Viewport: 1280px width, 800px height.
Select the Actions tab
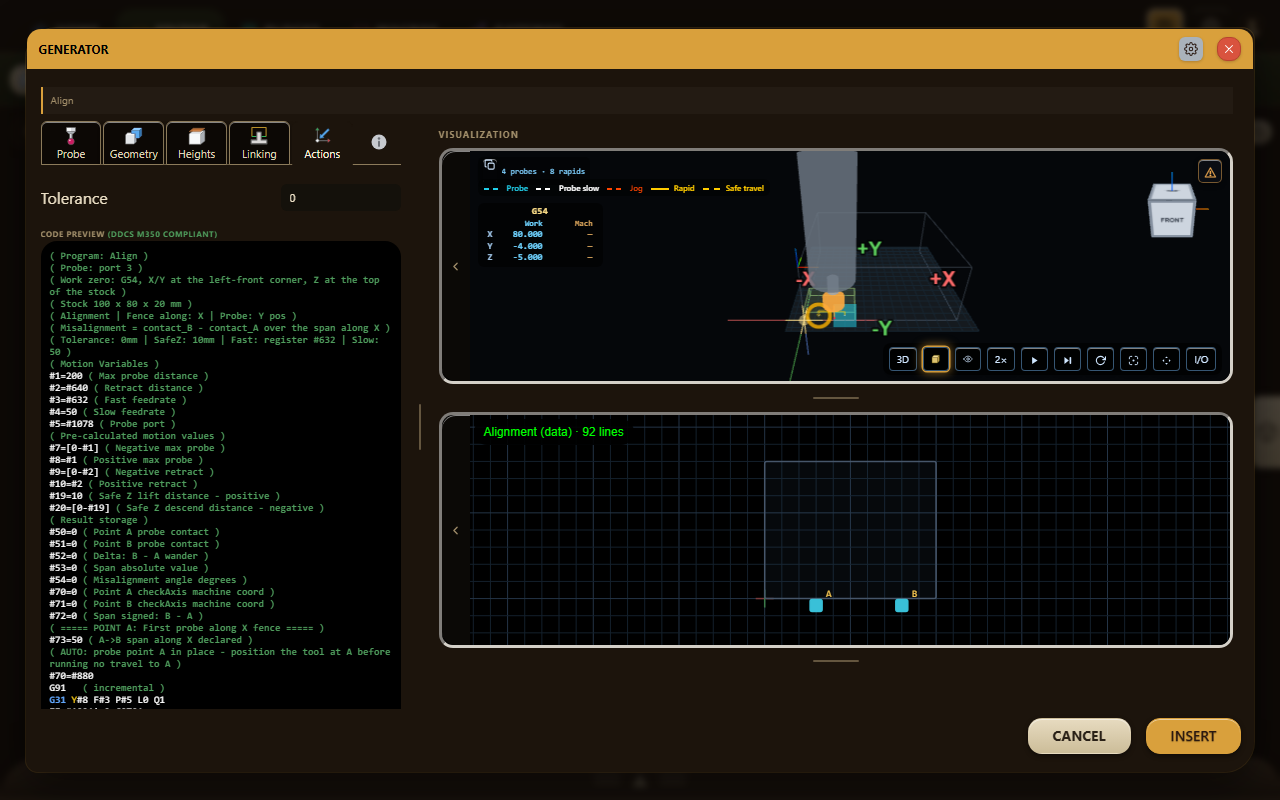point(322,143)
